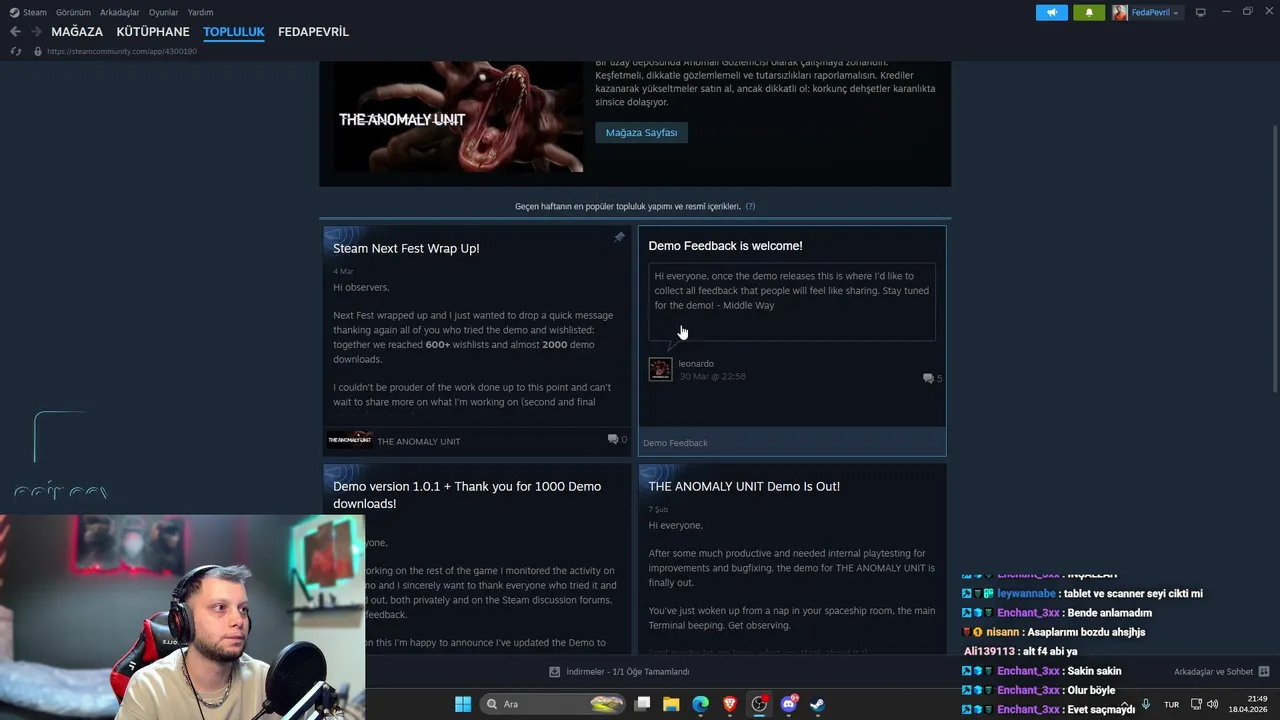1280x720 pixels.
Task: Open THE ANOMALY UNIT author logo
Action: 350,440
